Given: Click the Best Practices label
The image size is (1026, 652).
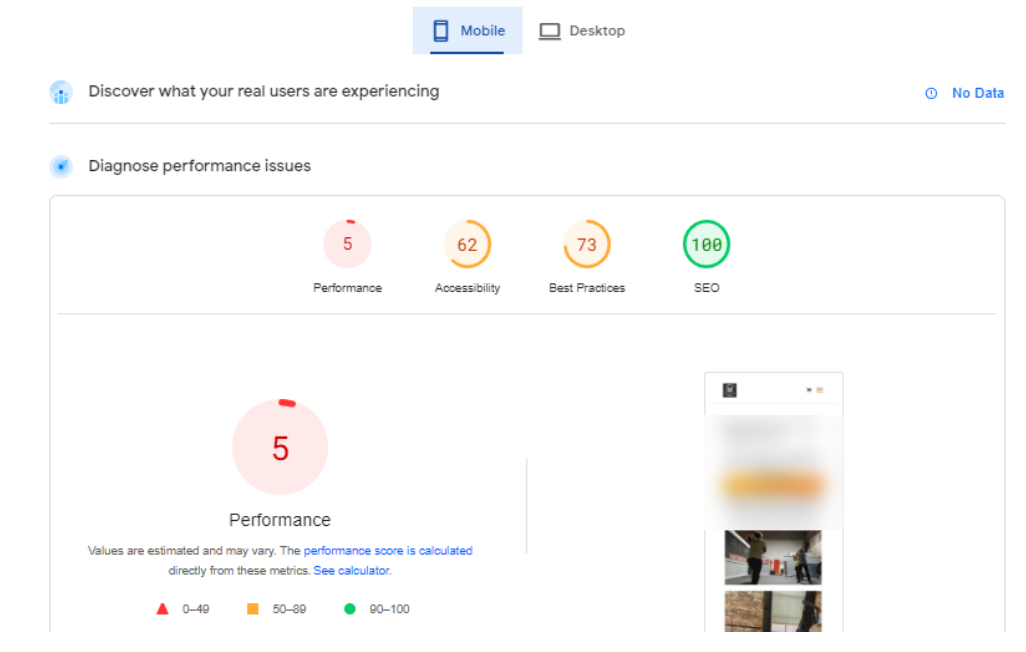Looking at the screenshot, I should (587, 288).
